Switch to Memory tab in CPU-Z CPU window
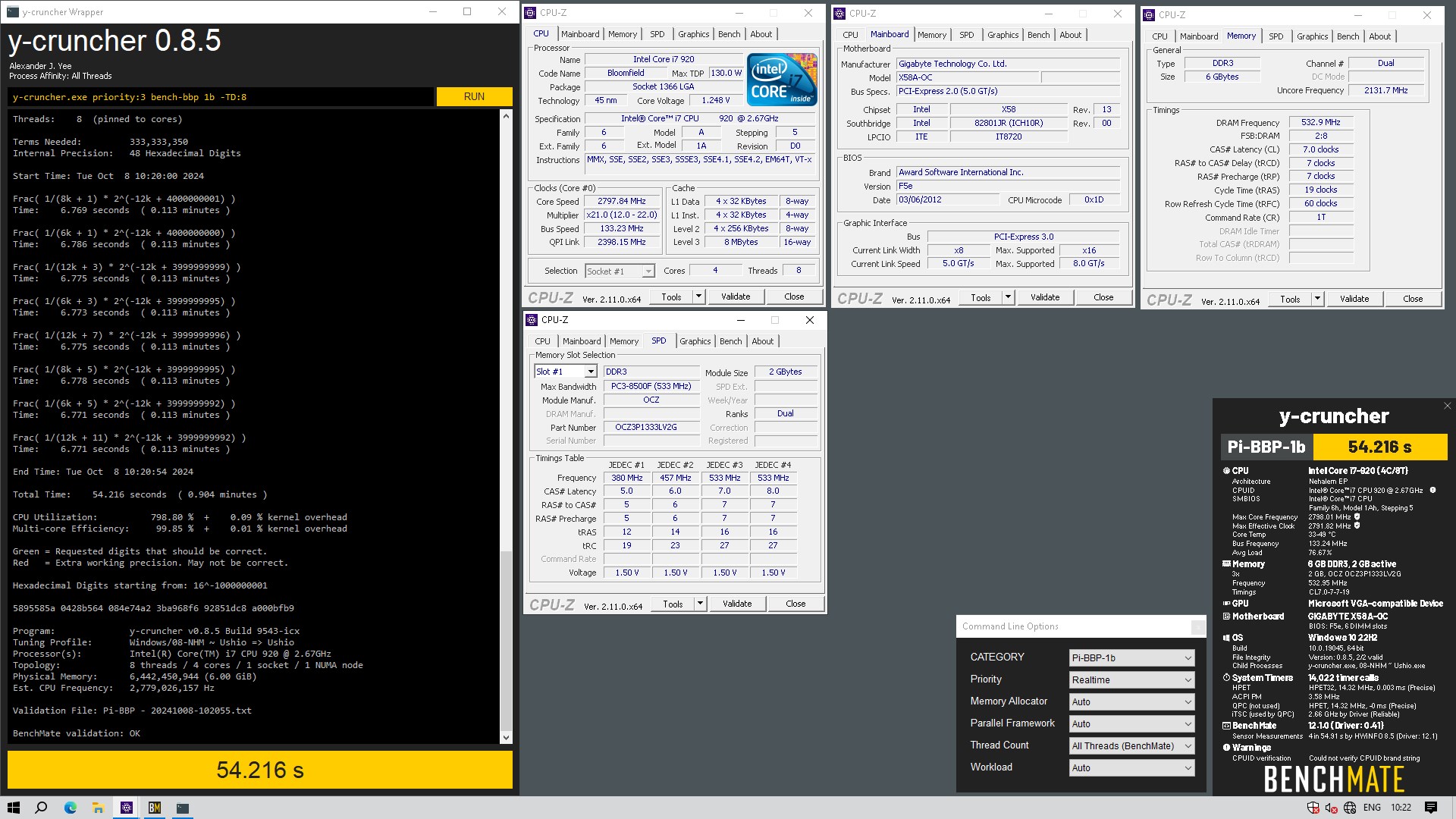Viewport: 1456px width, 819px height. point(623,34)
